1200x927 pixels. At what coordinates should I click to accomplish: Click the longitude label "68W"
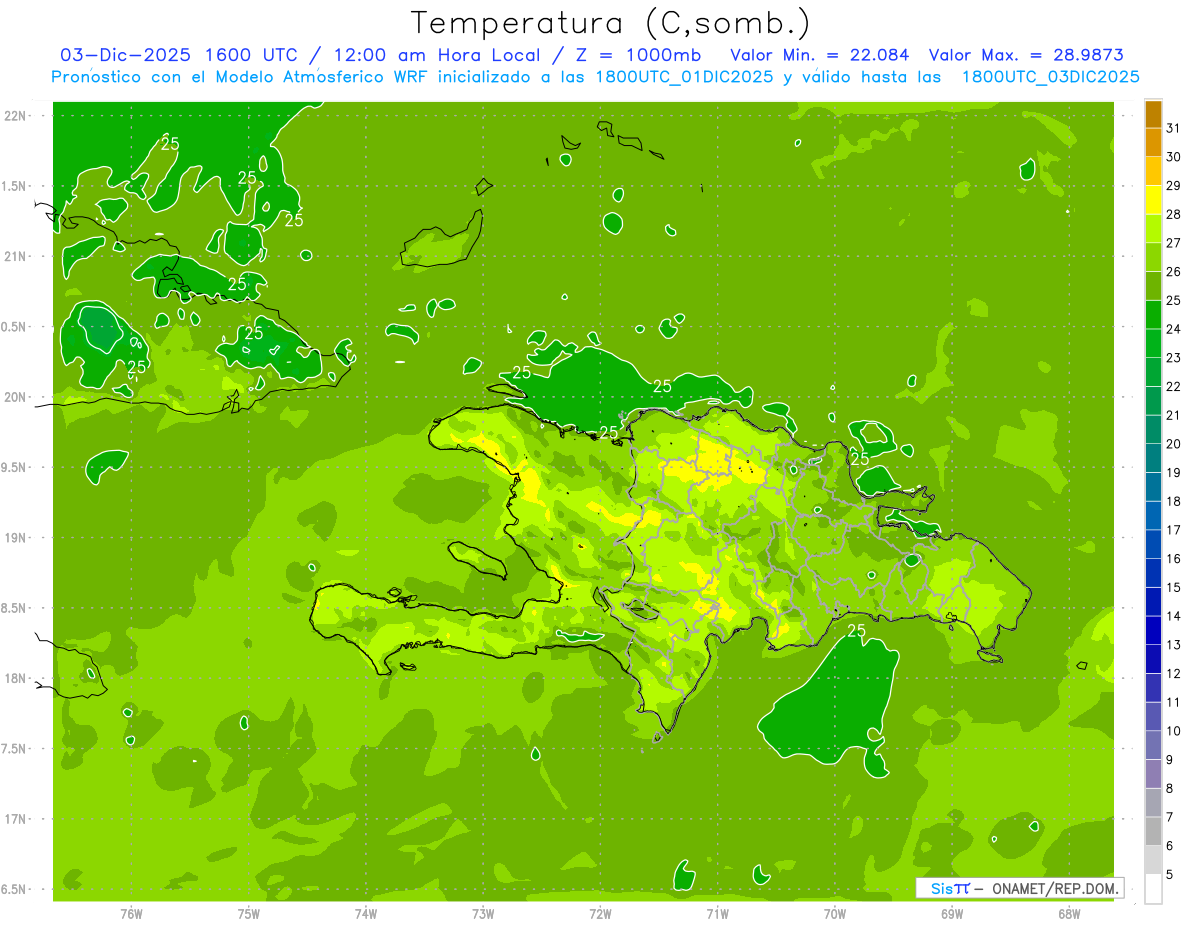pyautogui.click(x=1069, y=913)
